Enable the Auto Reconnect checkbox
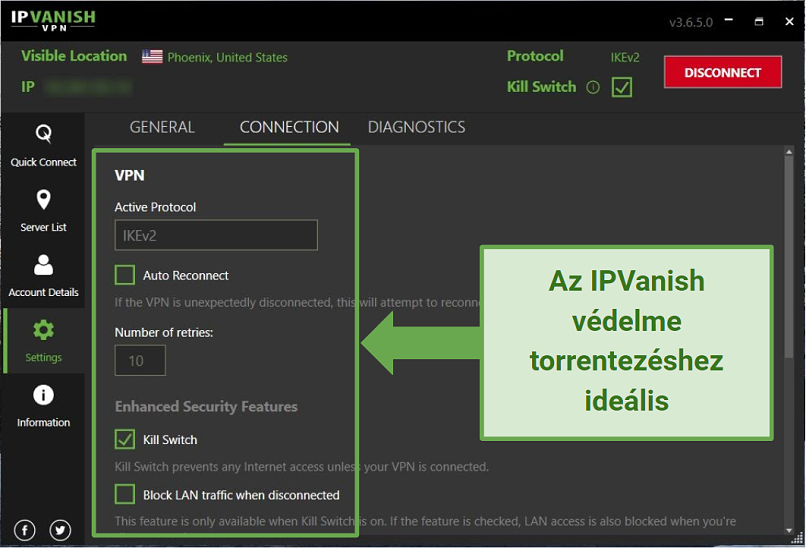This screenshot has height=548, width=806. [125, 275]
